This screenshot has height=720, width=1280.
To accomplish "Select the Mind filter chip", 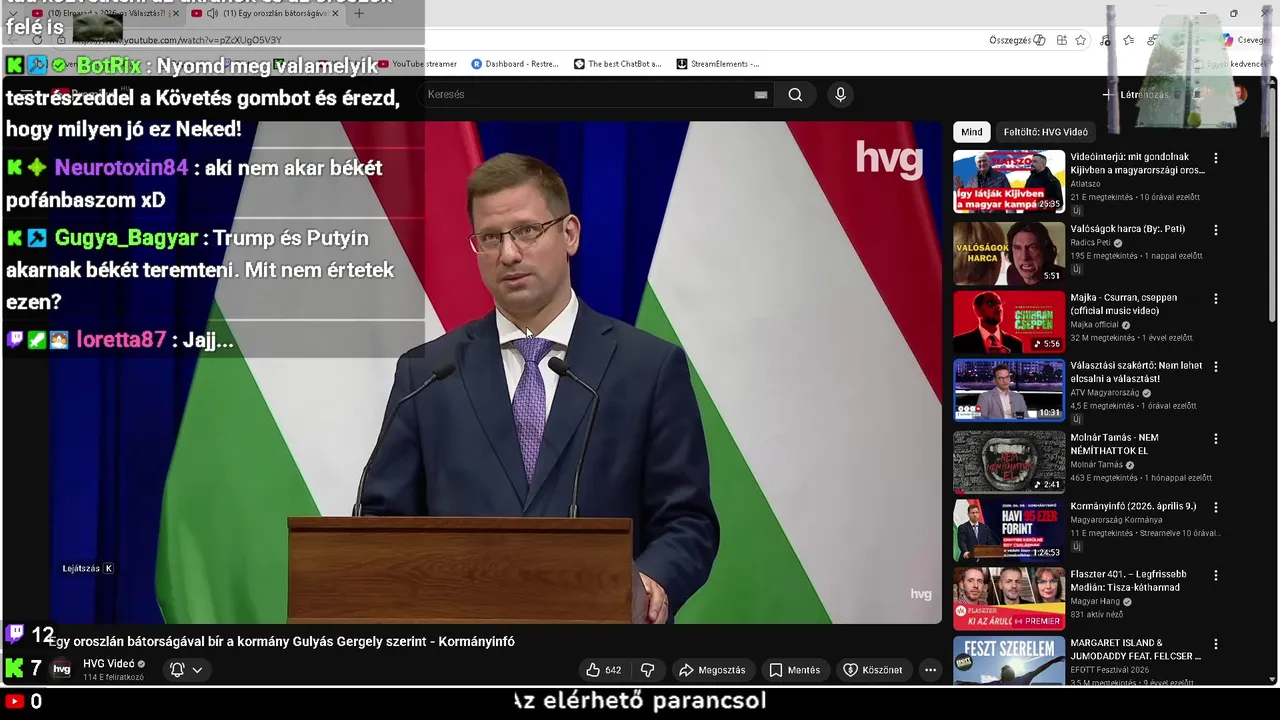I will point(972,132).
